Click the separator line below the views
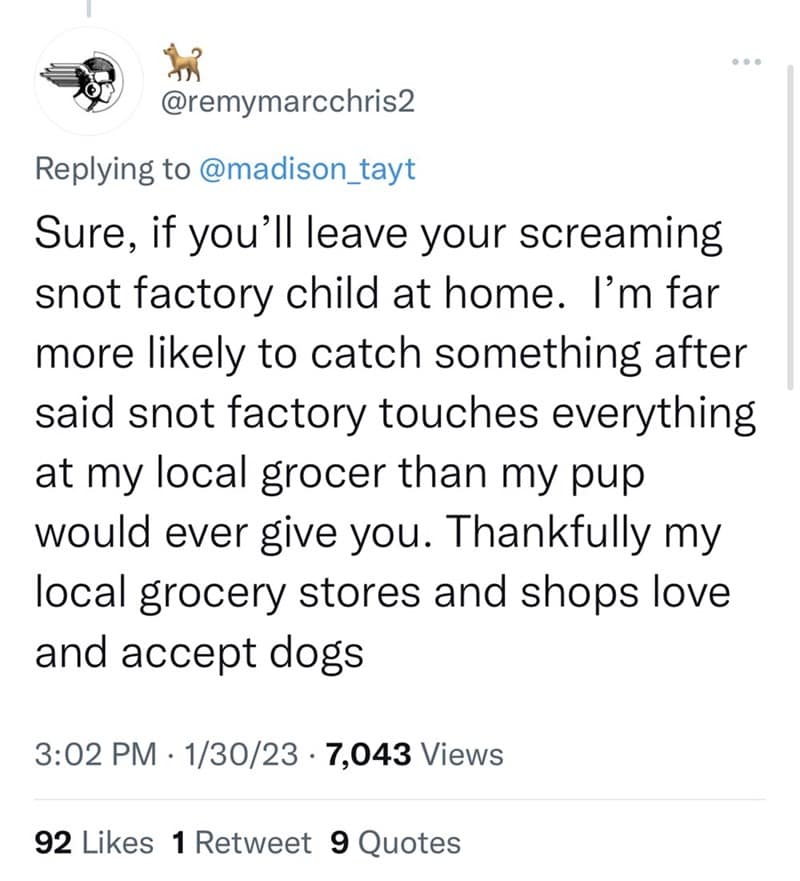 [400, 796]
